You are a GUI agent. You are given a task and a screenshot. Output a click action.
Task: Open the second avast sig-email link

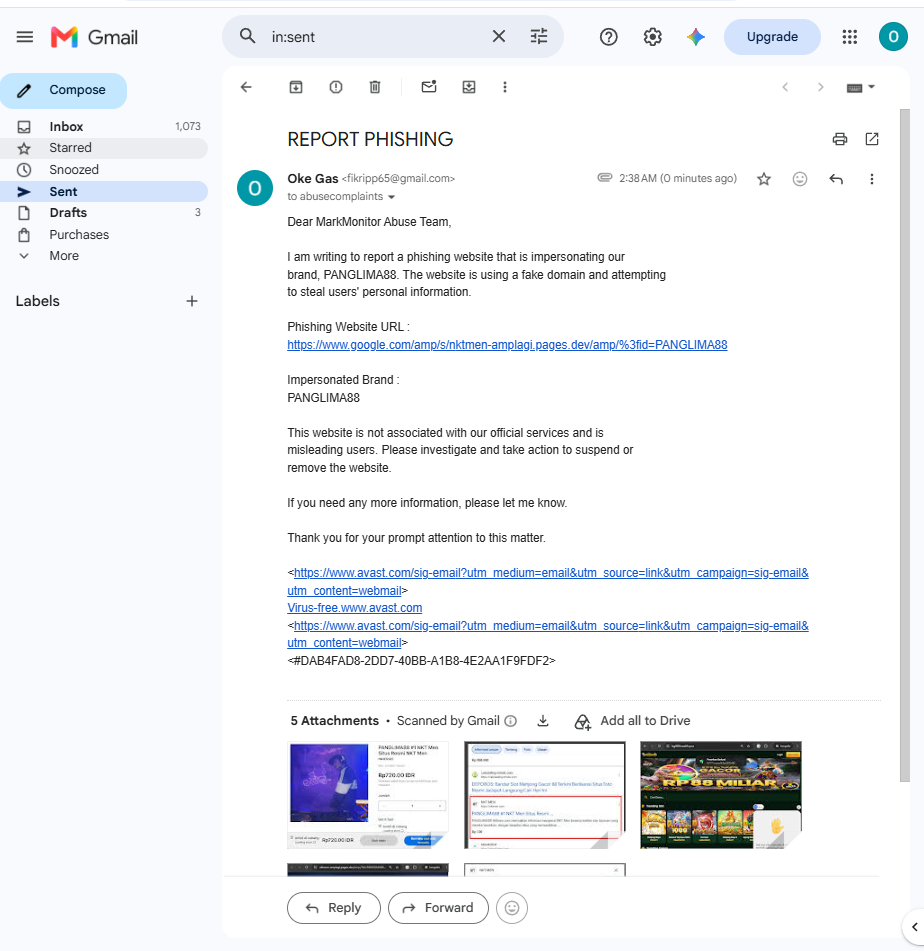[548, 634]
